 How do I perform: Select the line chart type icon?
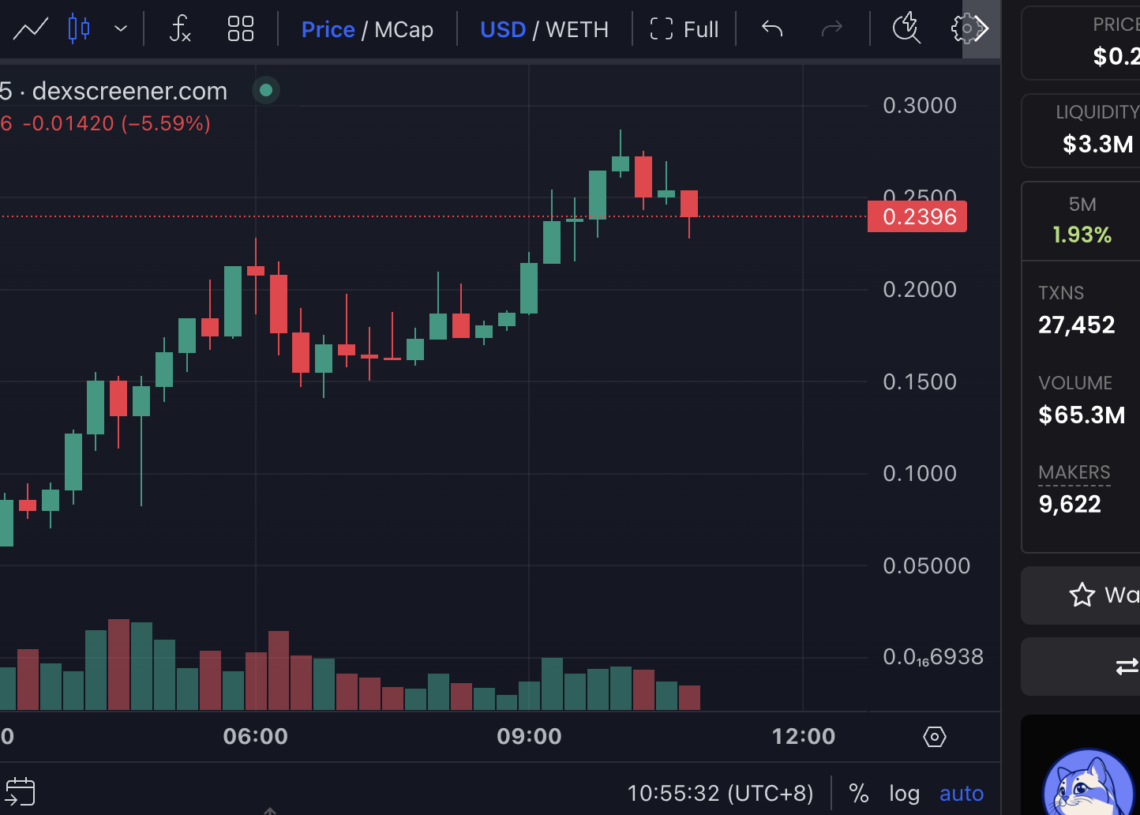click(30, 29)
